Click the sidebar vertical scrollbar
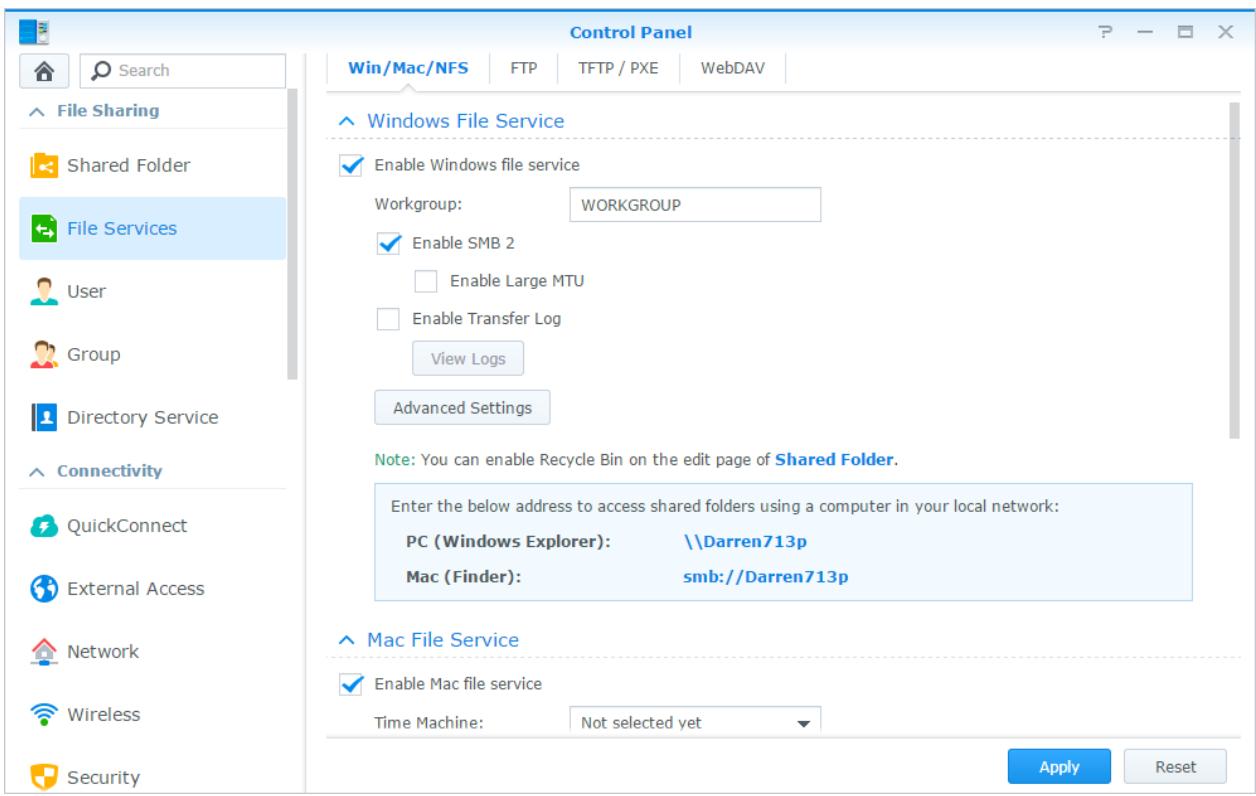Viewport: 1256px width, 796px height. [x=292, y=235]
